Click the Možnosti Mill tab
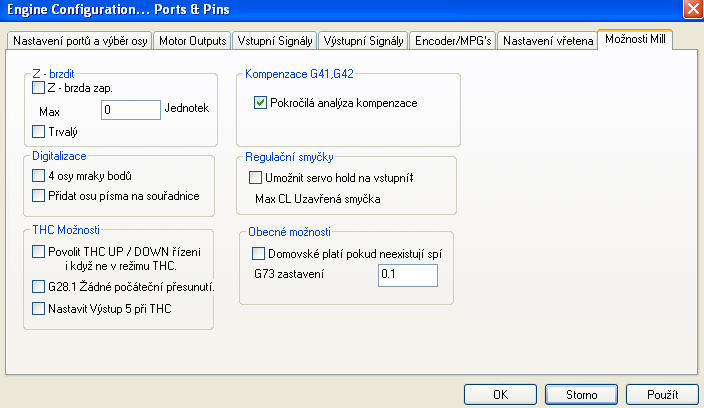 (x=635, y=40)
